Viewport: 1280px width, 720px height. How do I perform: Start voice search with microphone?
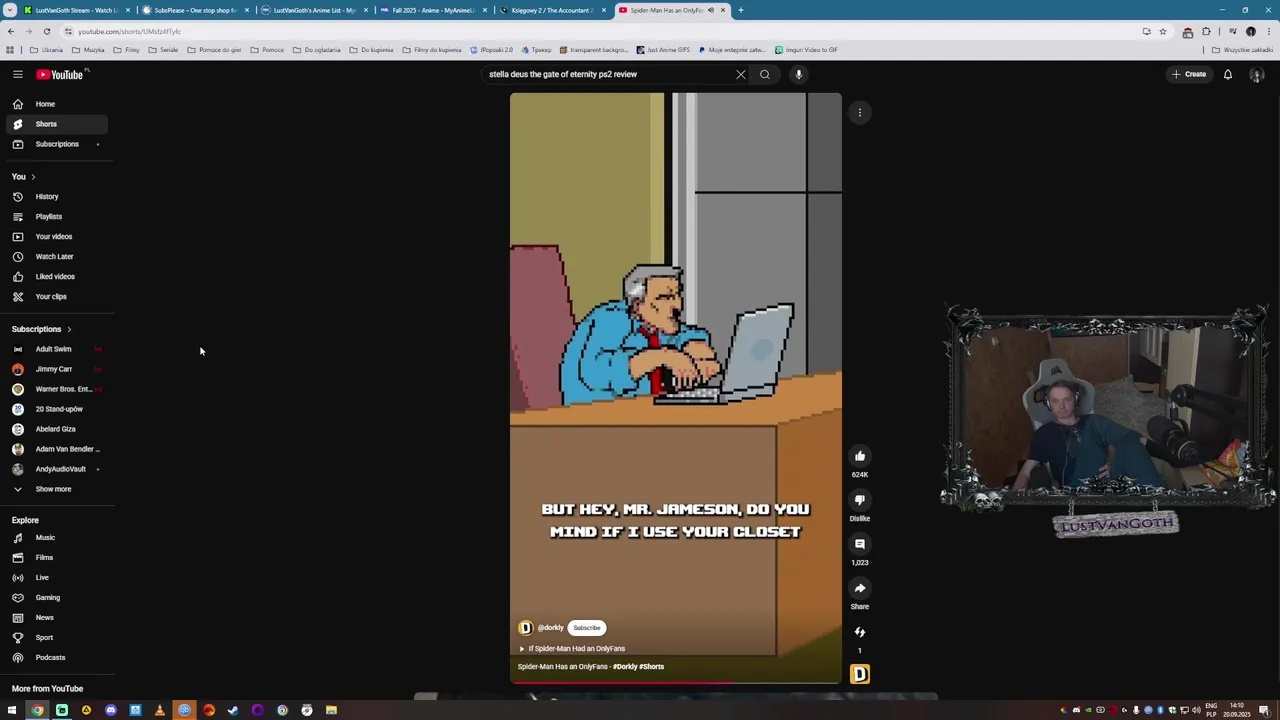[799, 74]
